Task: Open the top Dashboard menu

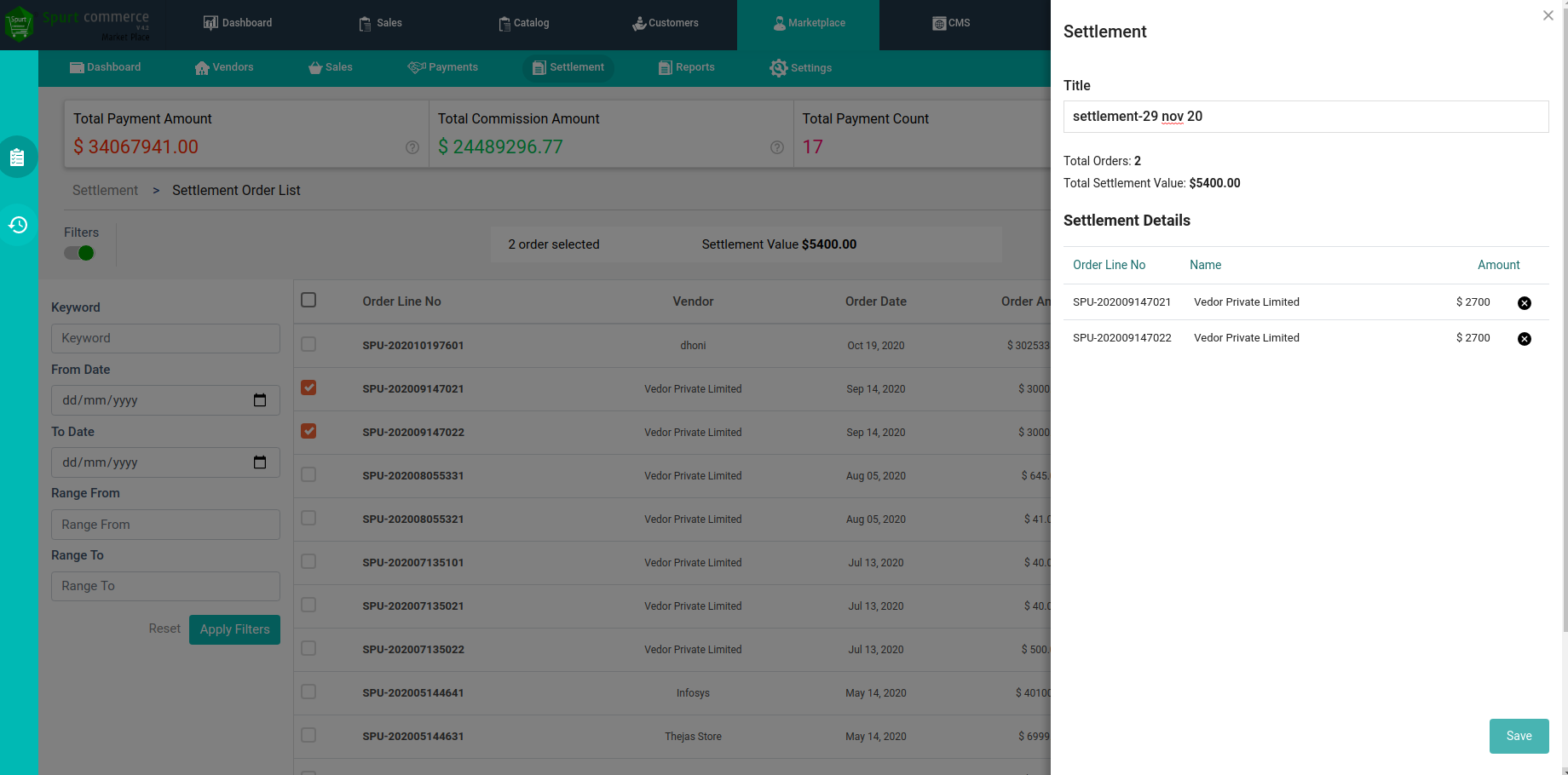Action: click(x=238, y=23)
